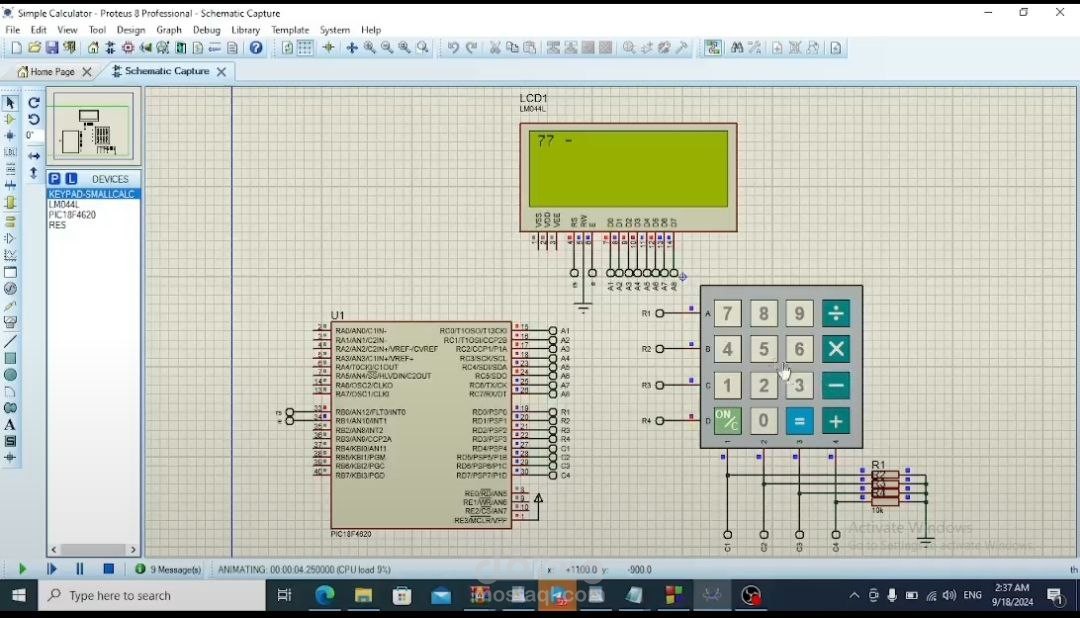
Task: Select the arrow Selection Mode tool
Action: [10, 103]
